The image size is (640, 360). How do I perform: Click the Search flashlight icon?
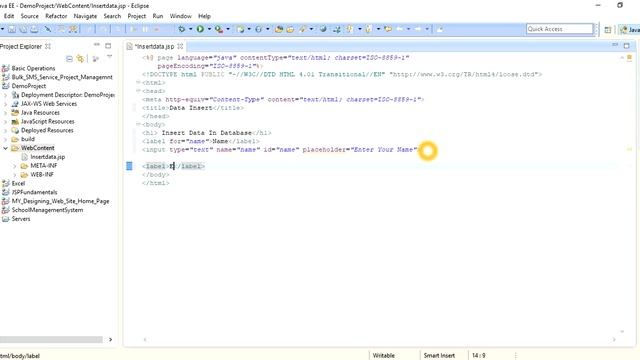pos(303,29)
